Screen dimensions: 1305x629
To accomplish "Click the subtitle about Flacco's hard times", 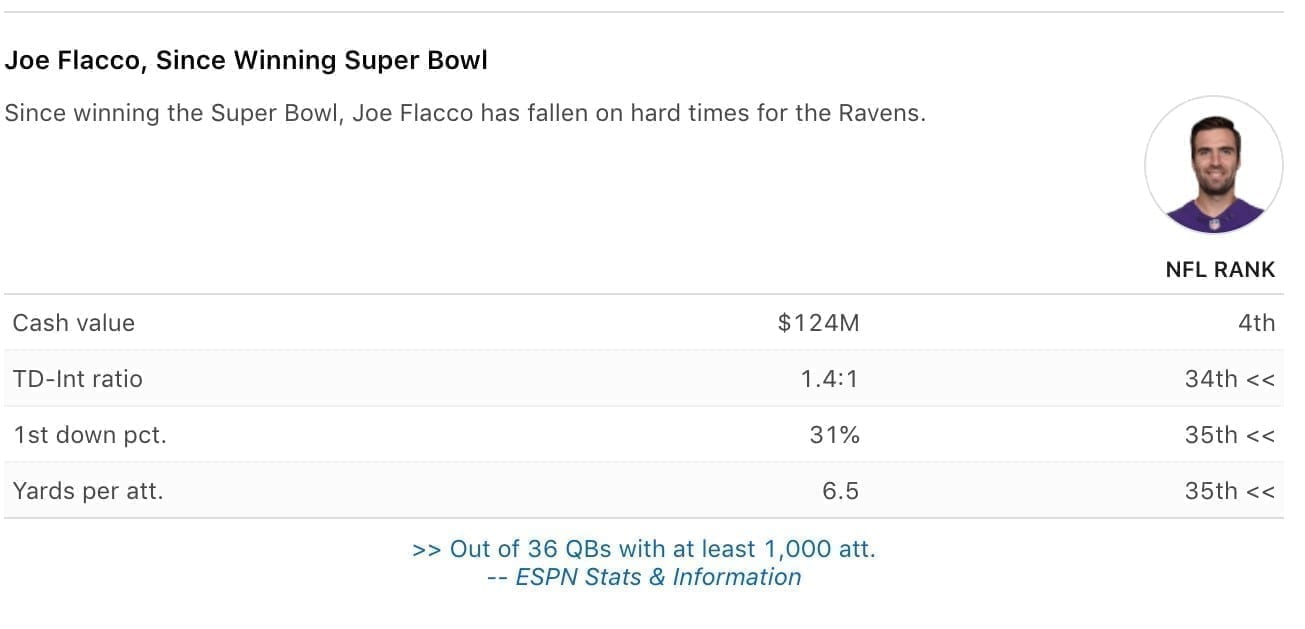I will click(x=465, y=113).
